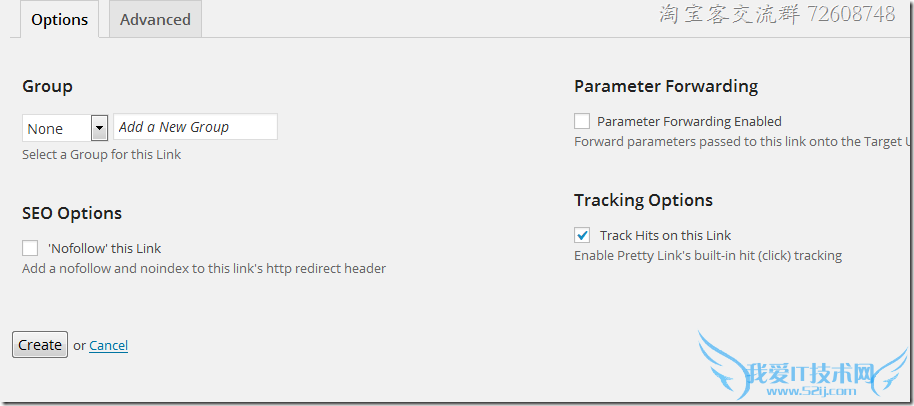Click the Select a Group help text
The image size is (914, 406).
click(x=102, y=155)
